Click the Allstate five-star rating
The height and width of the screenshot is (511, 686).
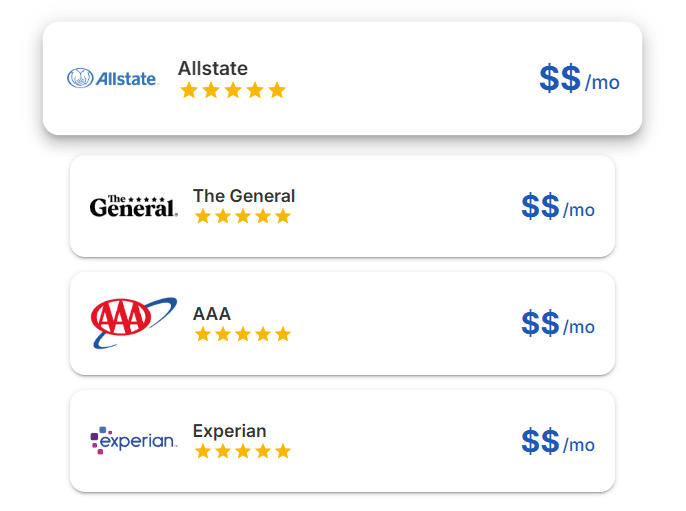click(x=233, y=91)
